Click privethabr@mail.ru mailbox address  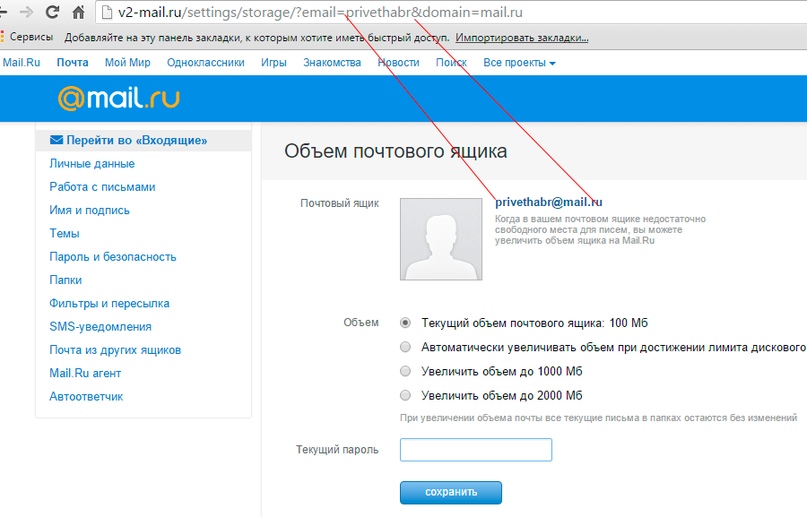[549, 202]
